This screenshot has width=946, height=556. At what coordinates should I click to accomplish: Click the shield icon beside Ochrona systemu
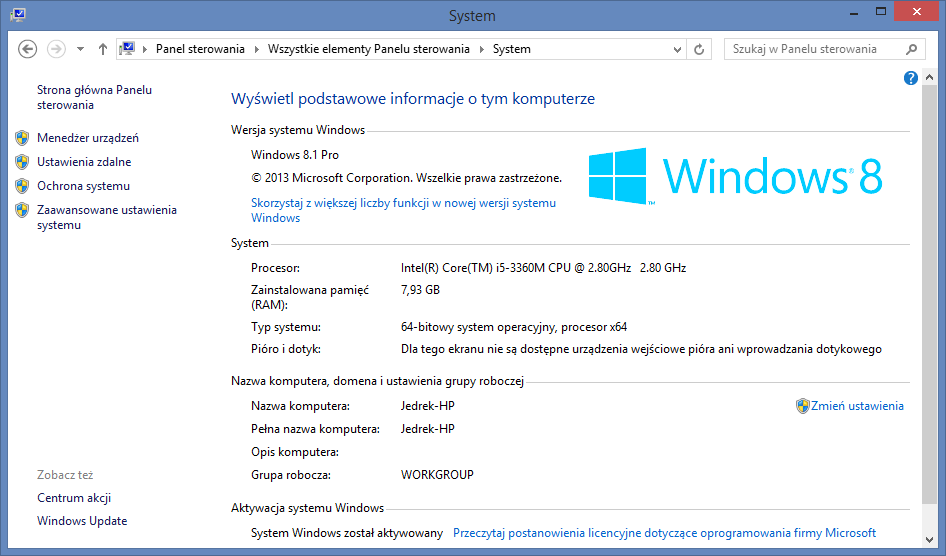tap(22, 186)
